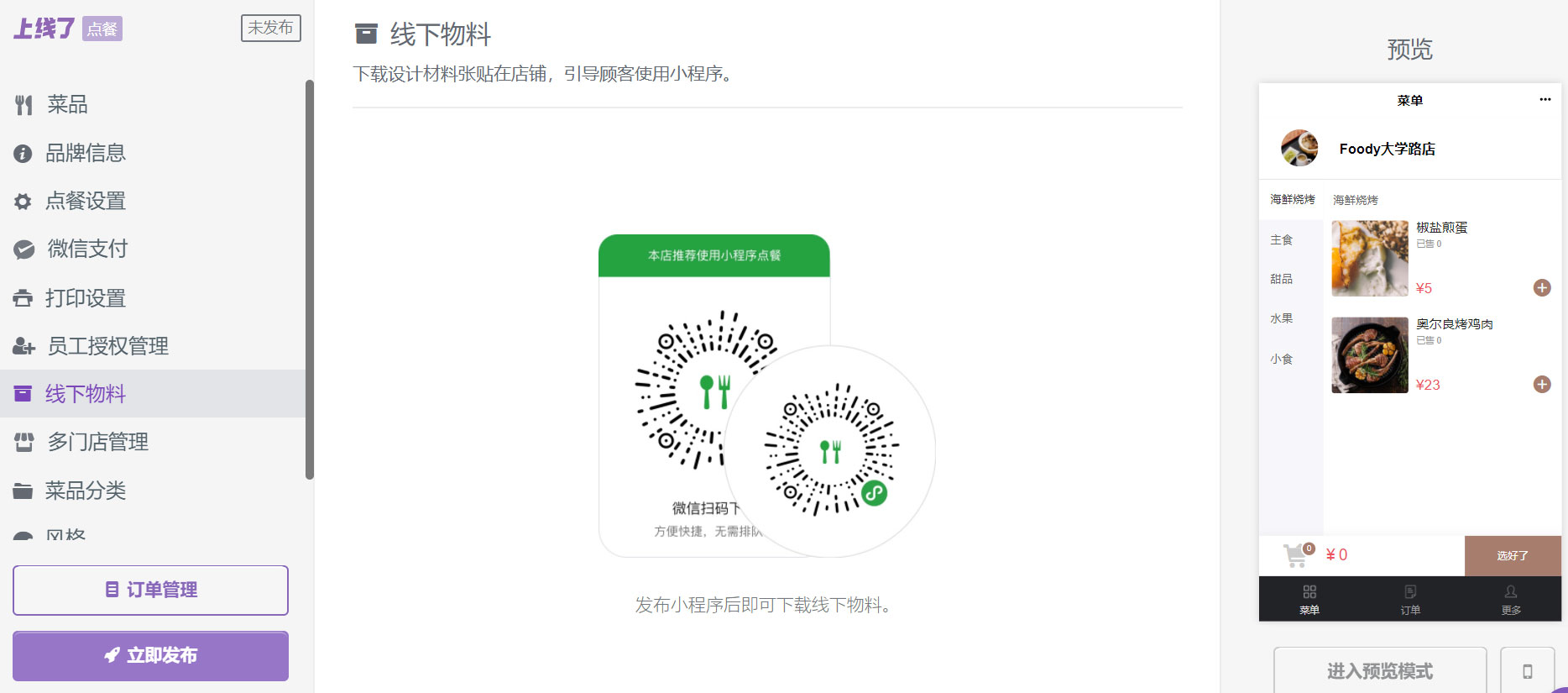Toggle the phone device view button
Viewport: 1568px width, 693px height.
coord(1527,670)
